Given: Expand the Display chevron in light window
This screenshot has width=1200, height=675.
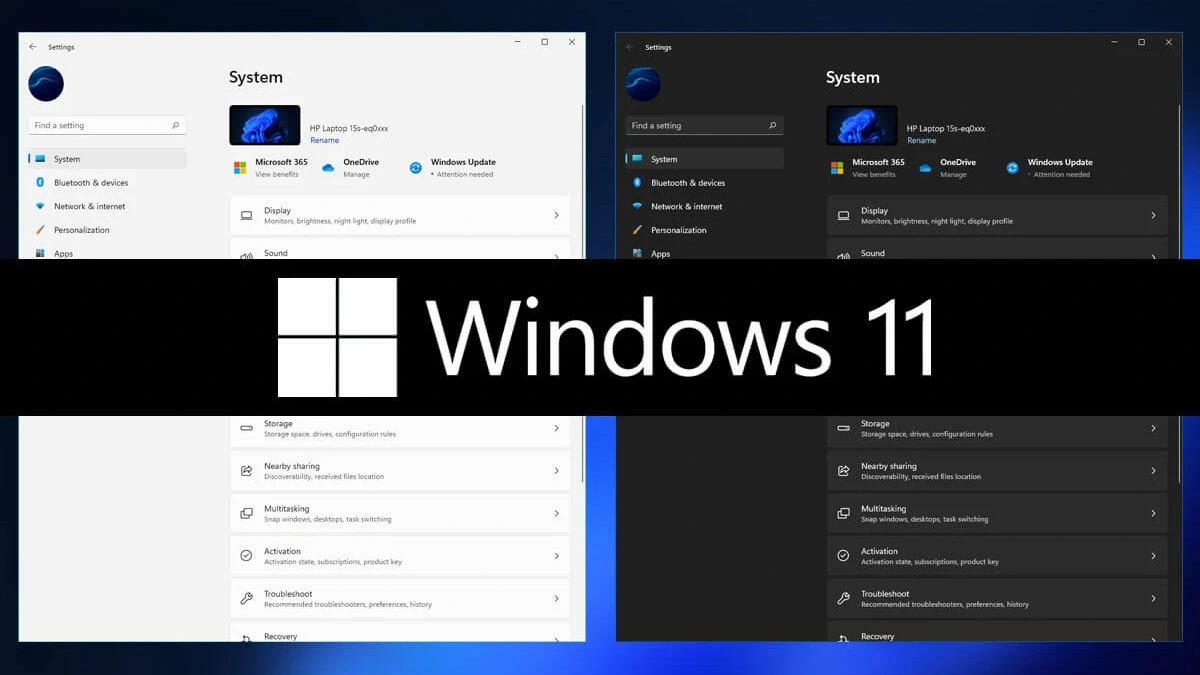Looking at the screenshot, I should point(556,215).
